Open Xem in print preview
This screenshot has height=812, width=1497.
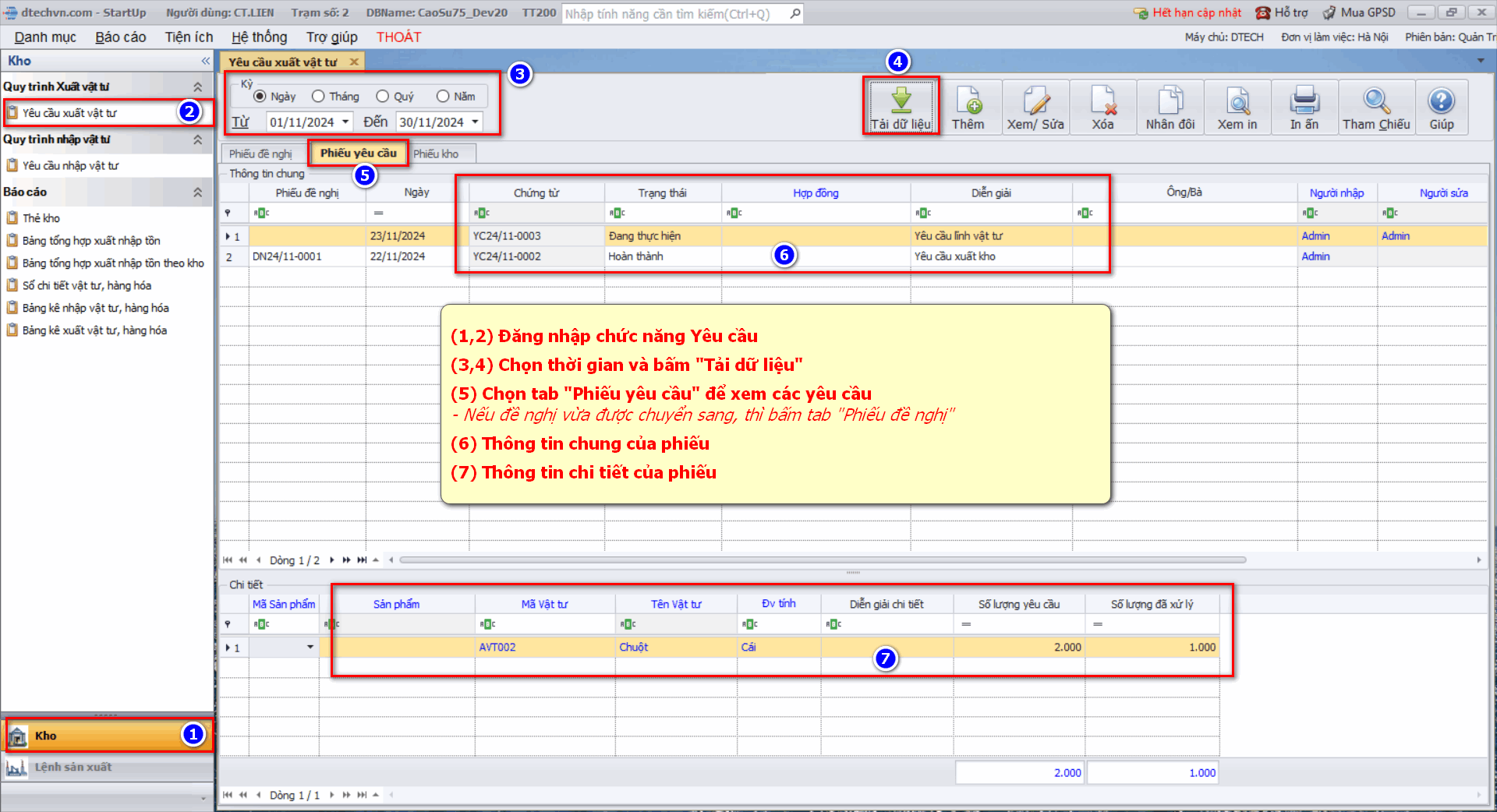point(1237,101)
